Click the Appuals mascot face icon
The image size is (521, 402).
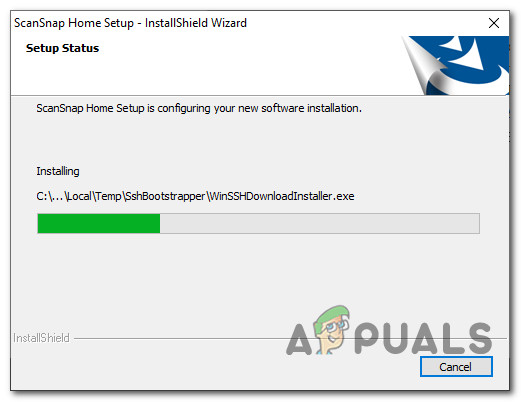click(332, 329)
